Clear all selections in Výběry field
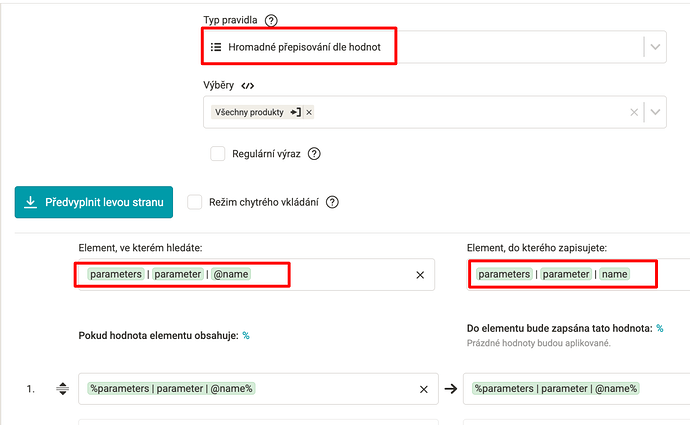Image resolution: width=690 pixels, height=425 pixels. coord(634,112)
